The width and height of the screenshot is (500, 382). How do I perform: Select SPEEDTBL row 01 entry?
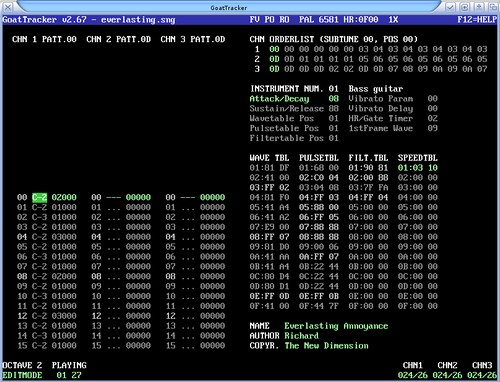(418, 168)
